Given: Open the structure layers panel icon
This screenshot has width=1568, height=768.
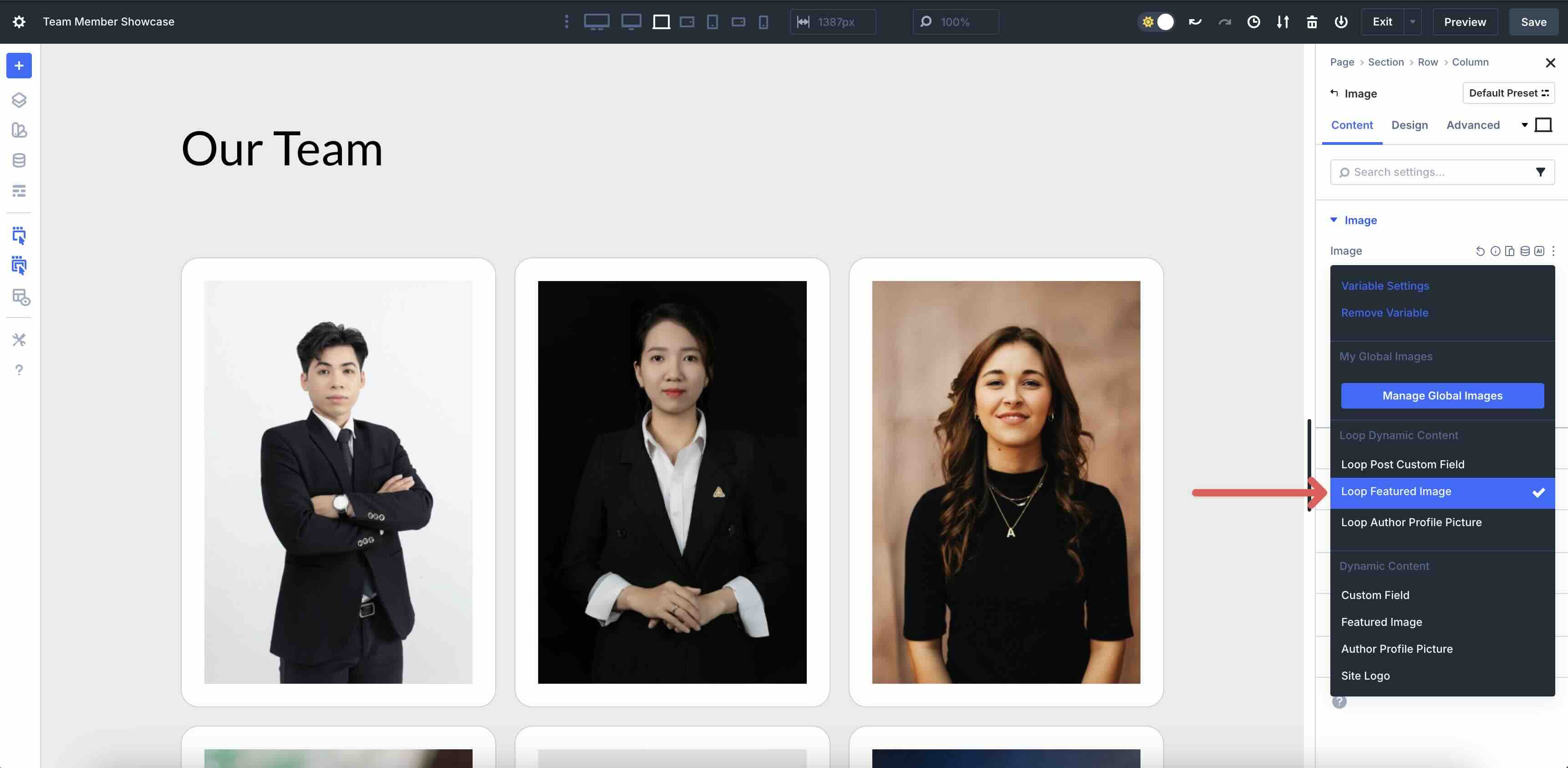Looking at the screenshot, I should [19, 100].
